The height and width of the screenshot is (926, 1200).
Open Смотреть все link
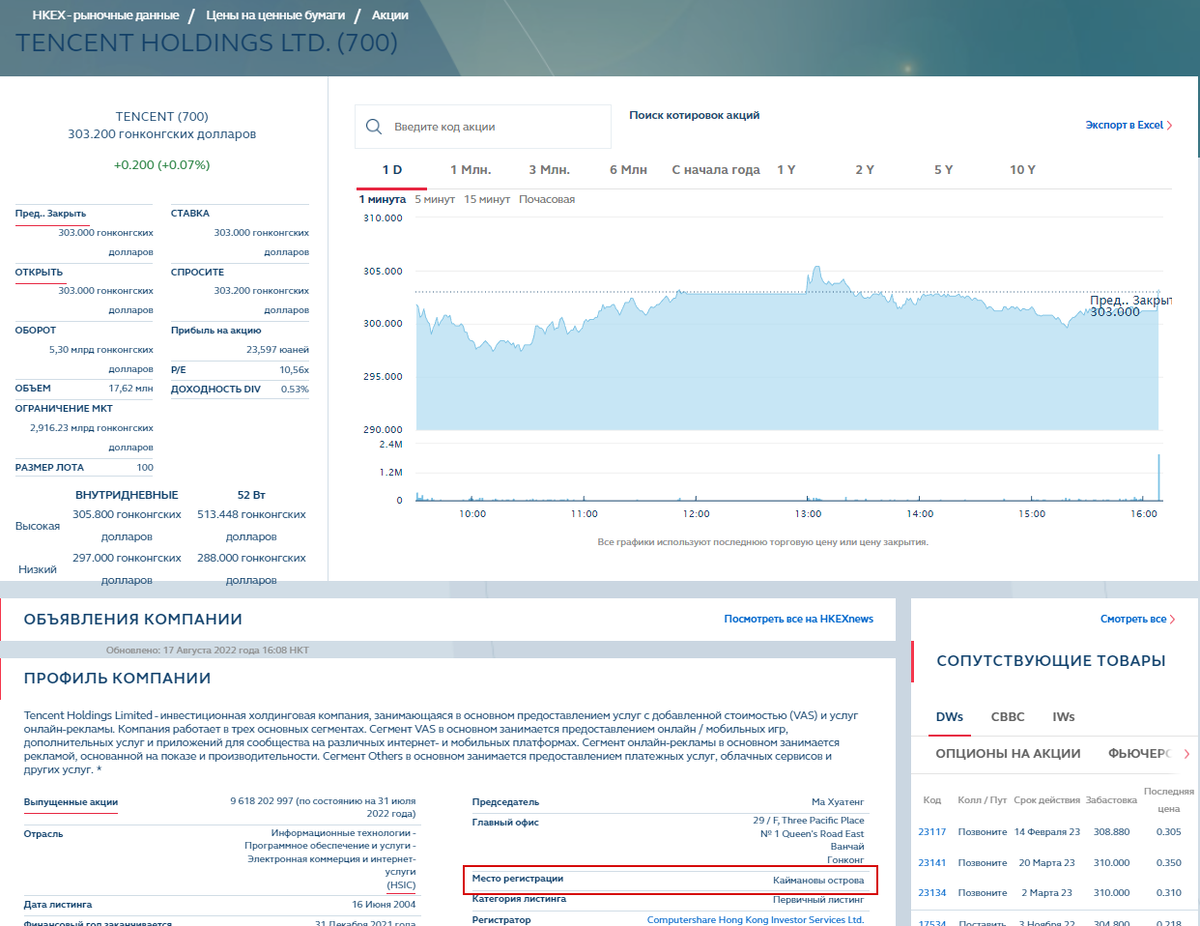(1137, 619)
